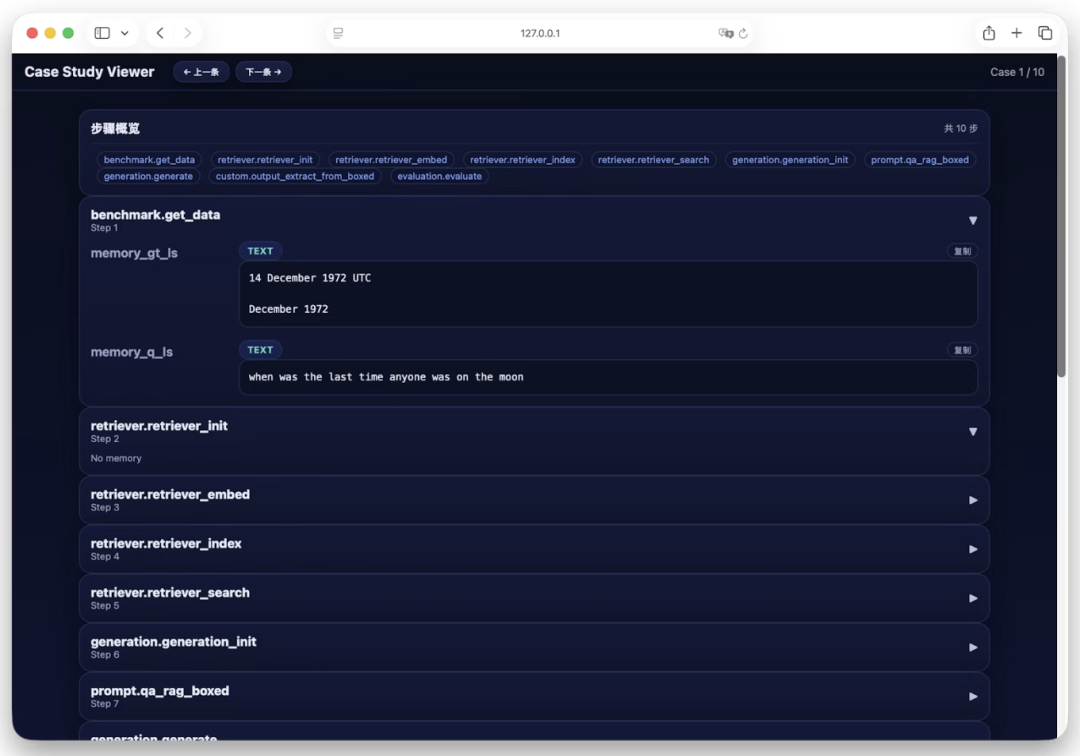Open the sidebar dropdown chevron
The height and width of the screenshot is (756, 1080).
click(x=125, y=33)
